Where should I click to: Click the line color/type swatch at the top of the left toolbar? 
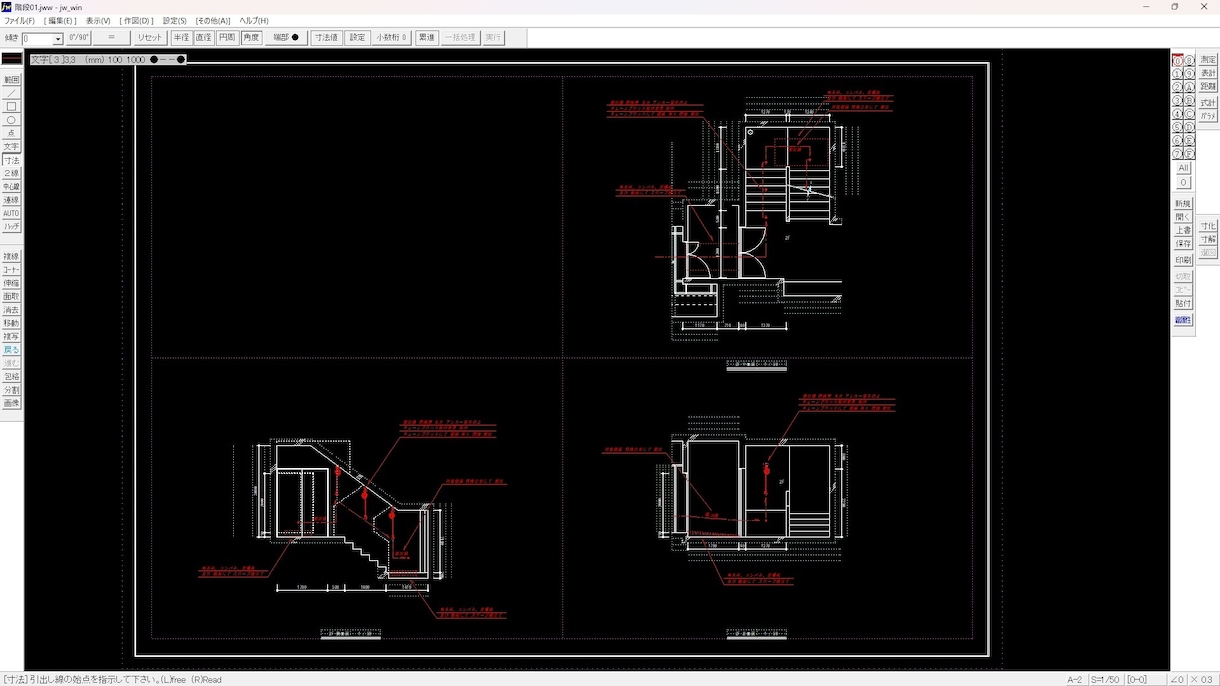pos(12,60)
